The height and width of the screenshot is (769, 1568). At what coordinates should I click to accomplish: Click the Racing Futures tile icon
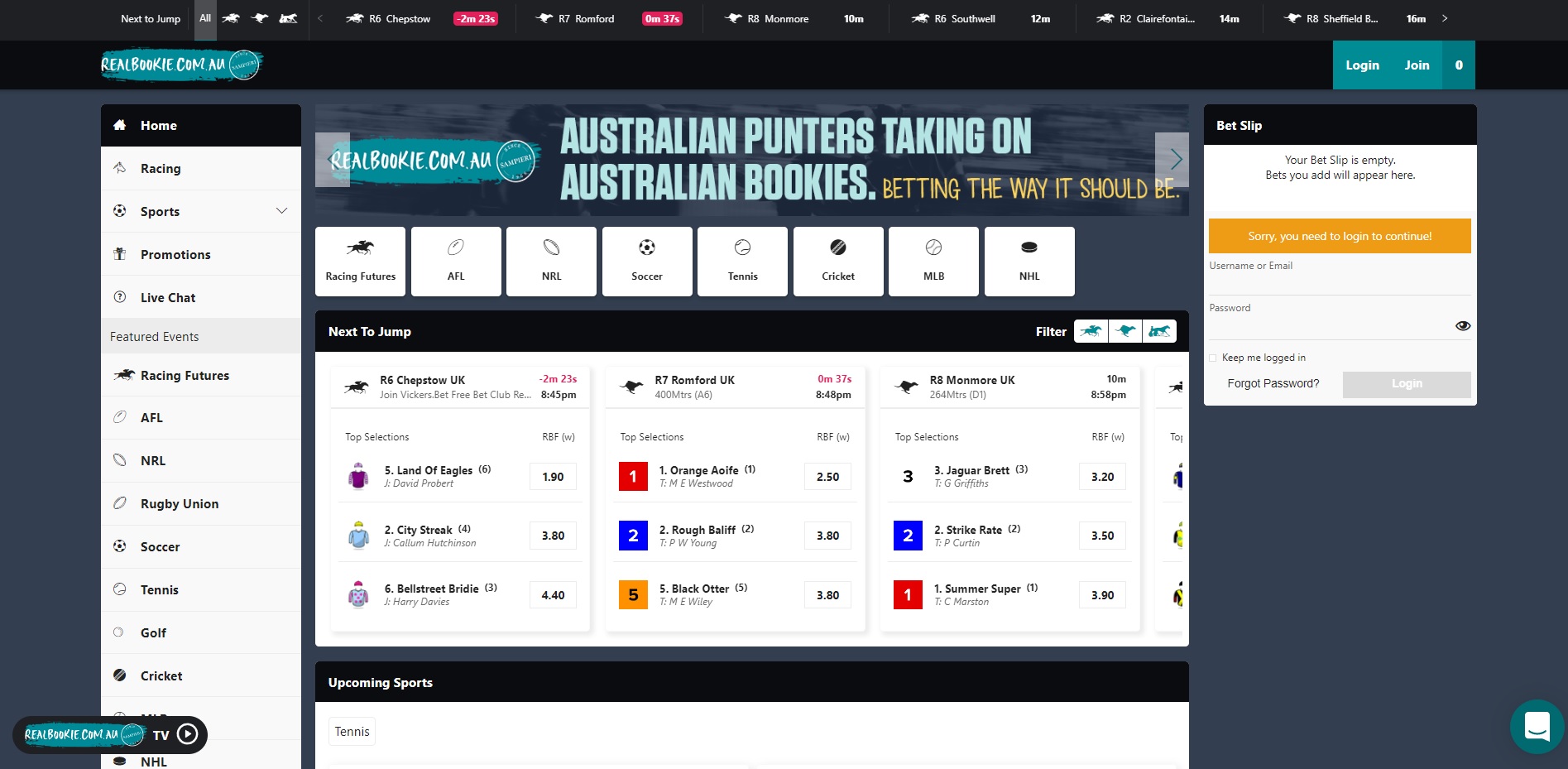(x=360, y=262)
